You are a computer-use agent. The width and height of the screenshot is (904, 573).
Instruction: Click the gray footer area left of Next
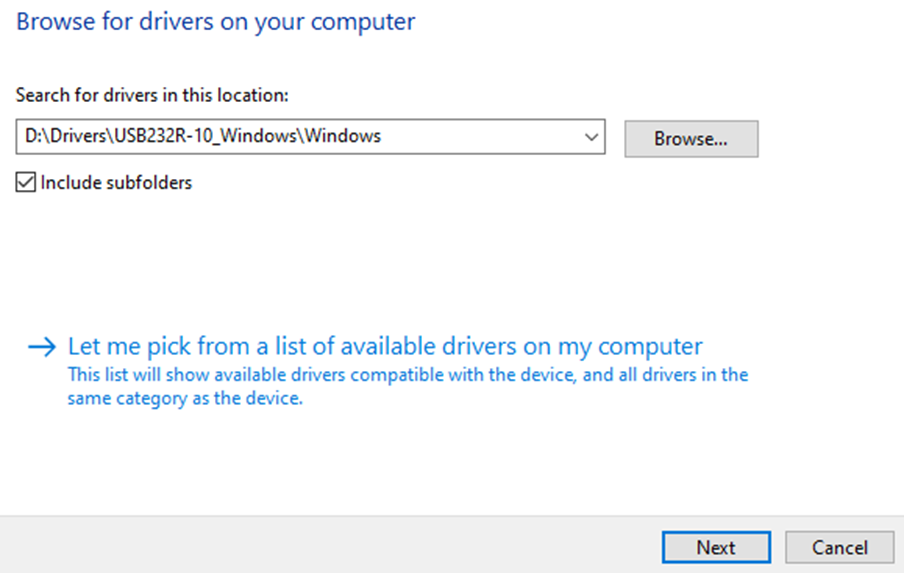tap(330, 547)
